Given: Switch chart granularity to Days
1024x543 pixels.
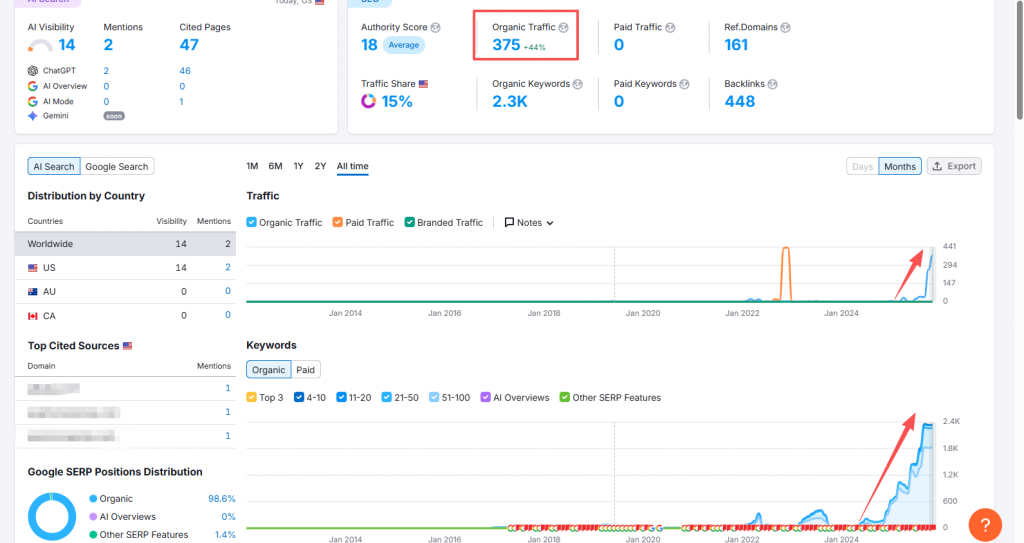Looking at the screenshot, I should pyautogui.click(x=862, y=166).
